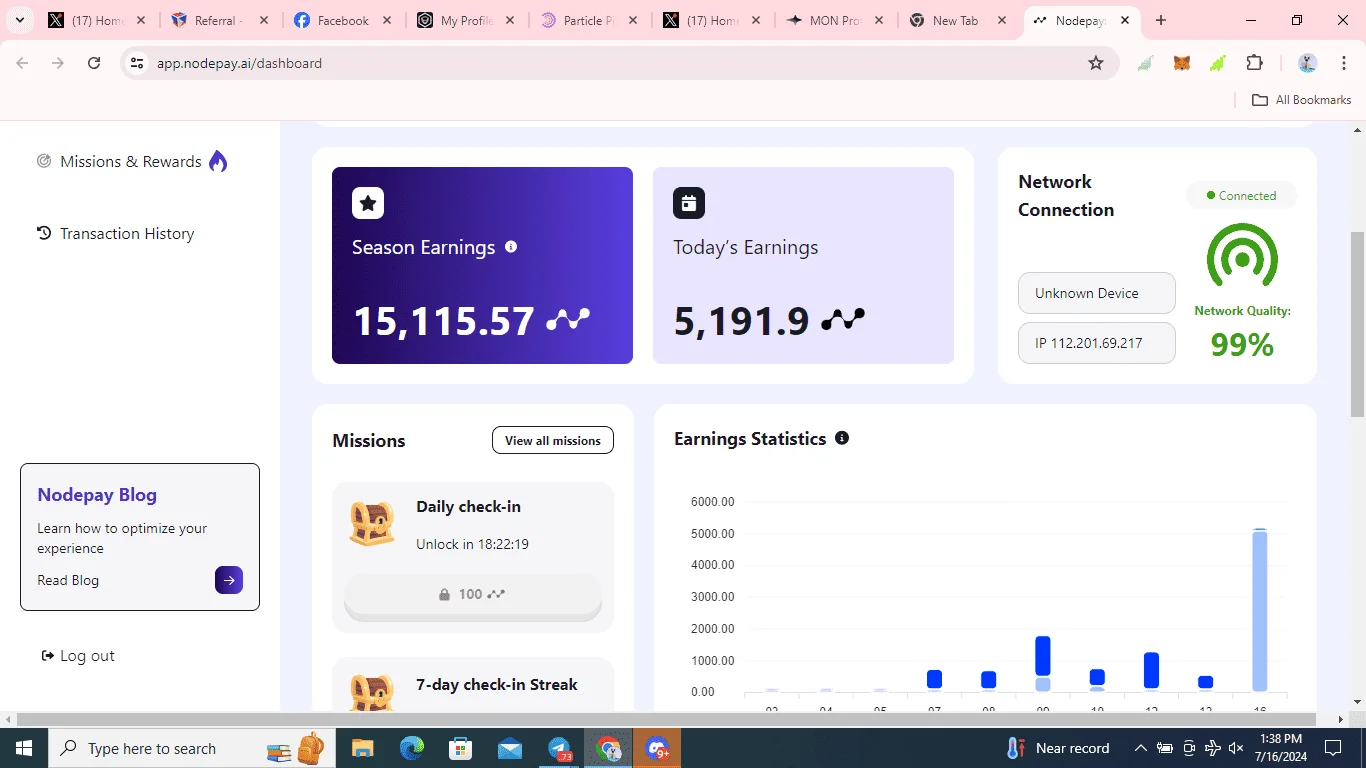Open the bright green extension beside the puzzle icon

(x=1218, y=63)
